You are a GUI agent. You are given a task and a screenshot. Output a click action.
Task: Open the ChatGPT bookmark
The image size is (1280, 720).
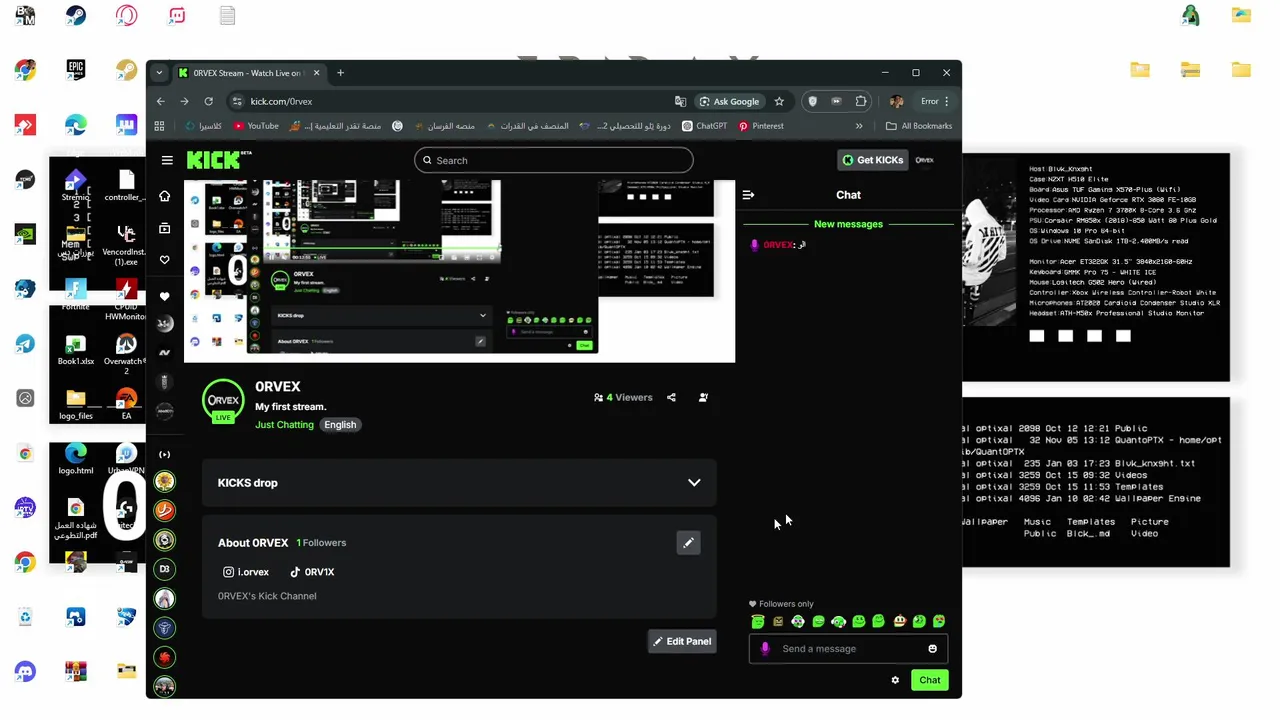point(704,126)
